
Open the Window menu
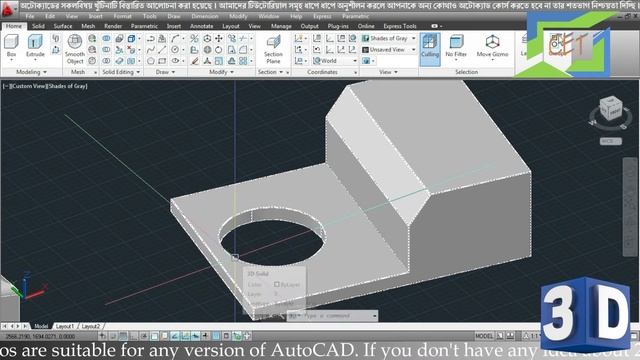[269, 16]
